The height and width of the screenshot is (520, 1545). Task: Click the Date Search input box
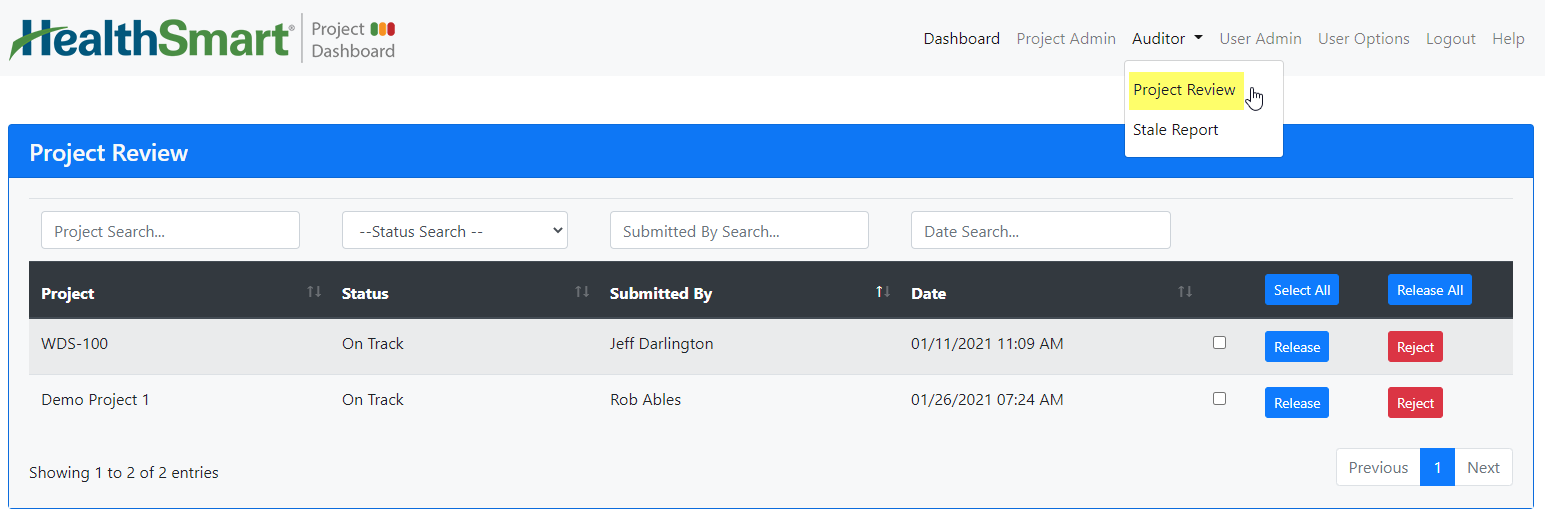click(1041, 230)
